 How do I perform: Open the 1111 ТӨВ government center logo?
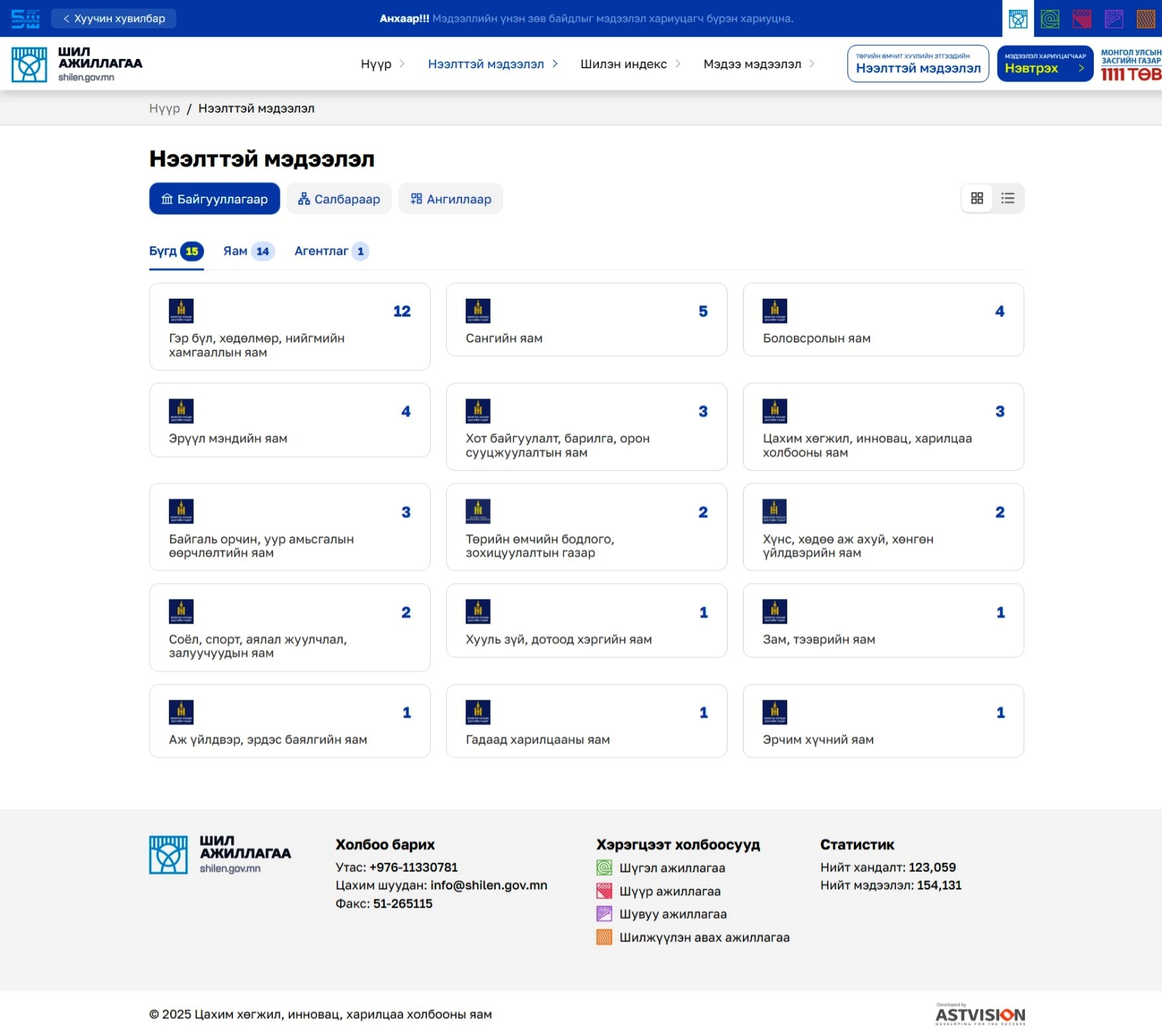(1130, 64)
